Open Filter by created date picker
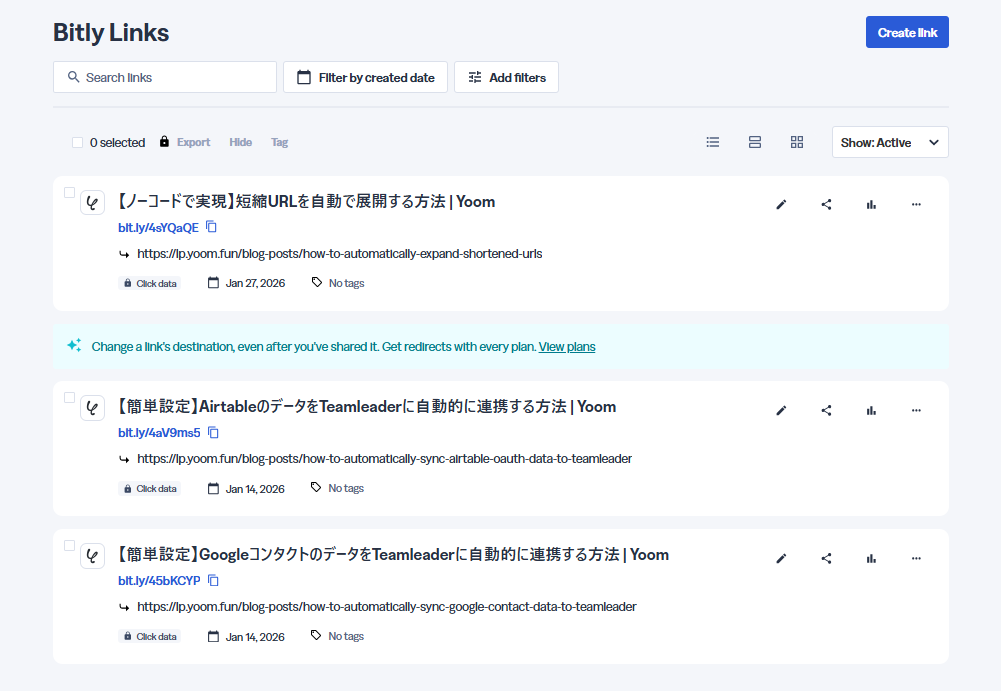Screen dimensions: 1001x691 (365, 77)
